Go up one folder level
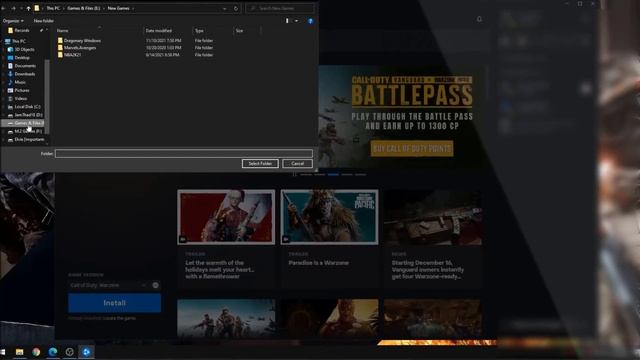This screenshot has width=640, height=360. coord(28,8)
